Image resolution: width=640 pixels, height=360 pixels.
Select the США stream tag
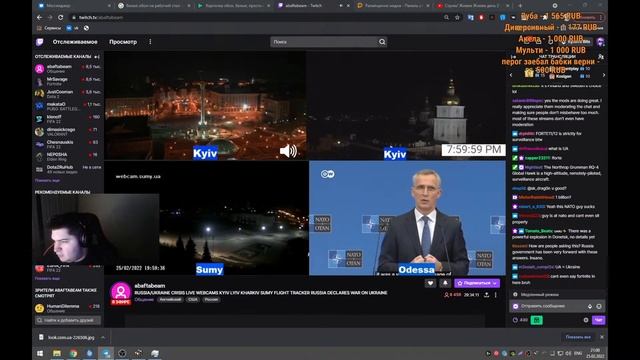click(x=193, y=300)
